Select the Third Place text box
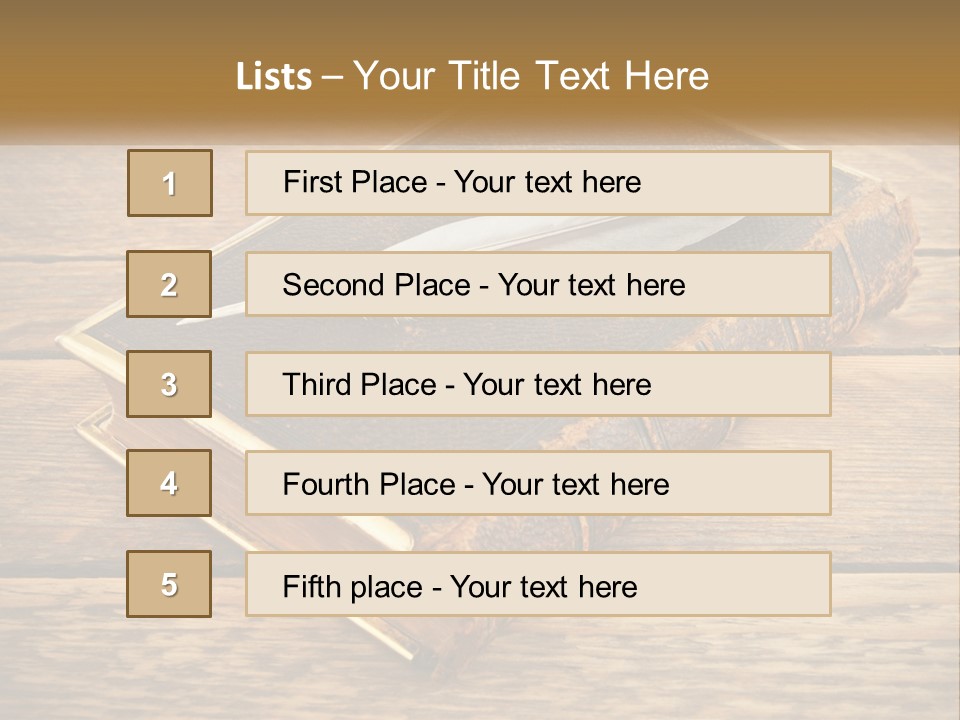 [x=538, y=384]
